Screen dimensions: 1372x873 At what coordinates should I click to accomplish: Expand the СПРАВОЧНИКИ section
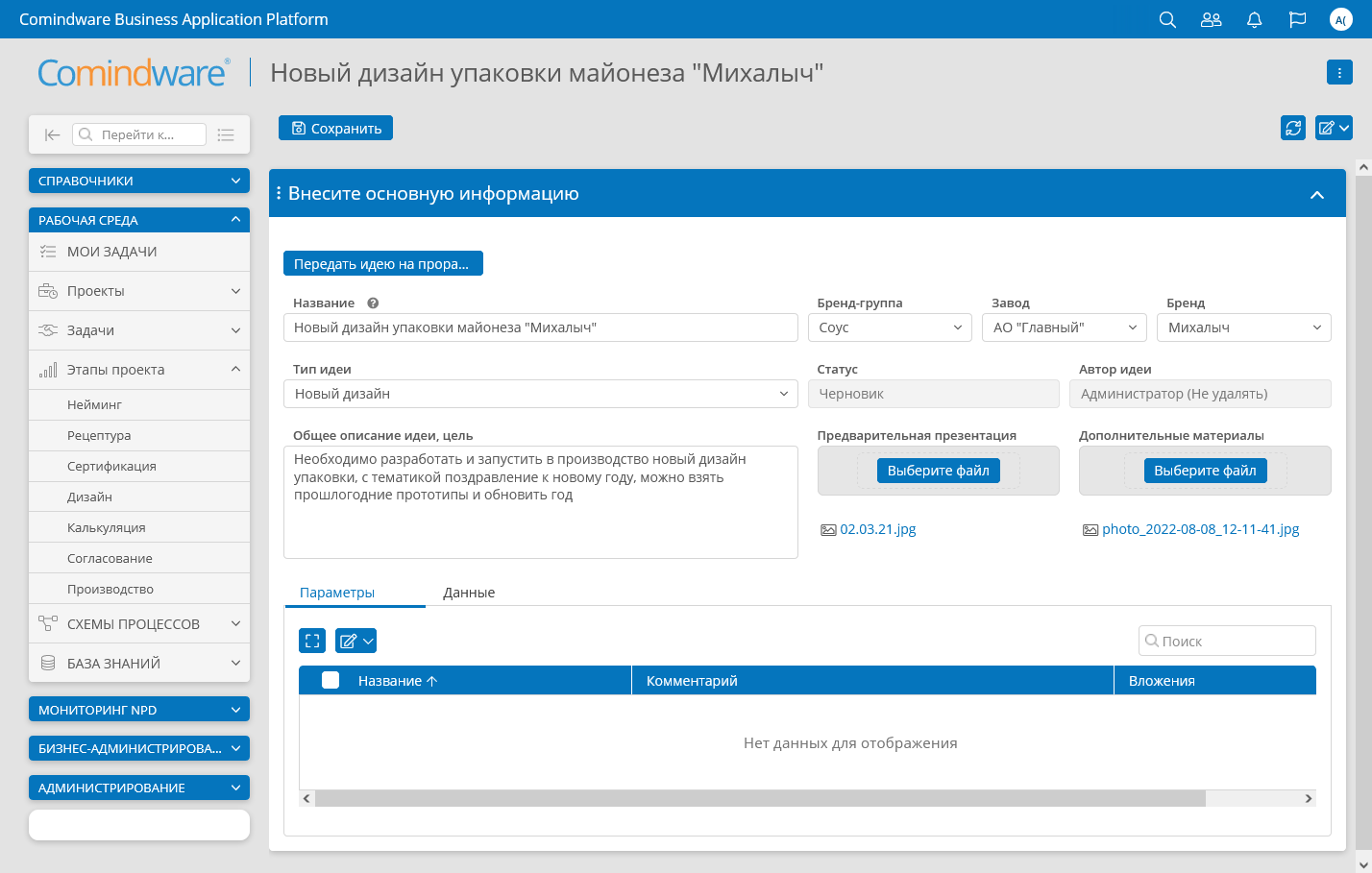click(139, 181)
